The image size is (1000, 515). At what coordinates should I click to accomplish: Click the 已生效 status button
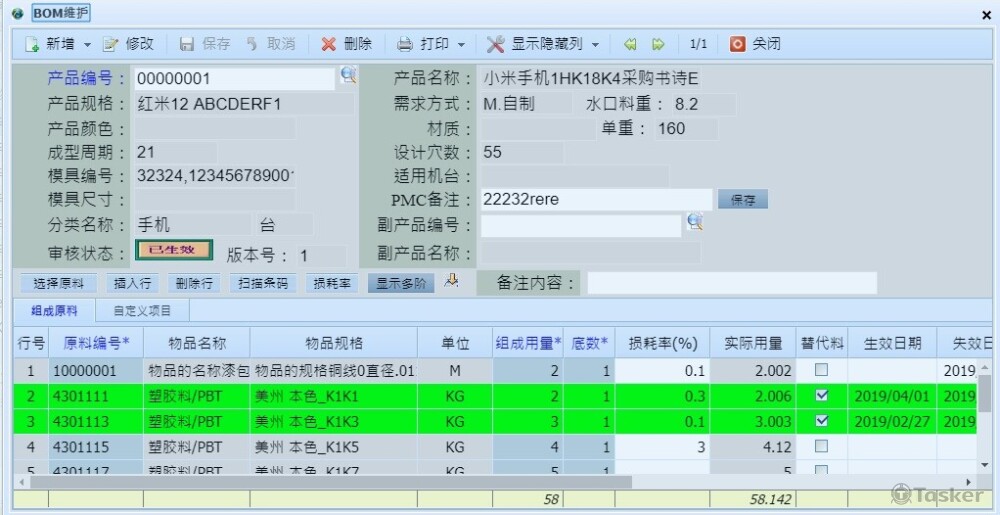(x=173, y=250)
